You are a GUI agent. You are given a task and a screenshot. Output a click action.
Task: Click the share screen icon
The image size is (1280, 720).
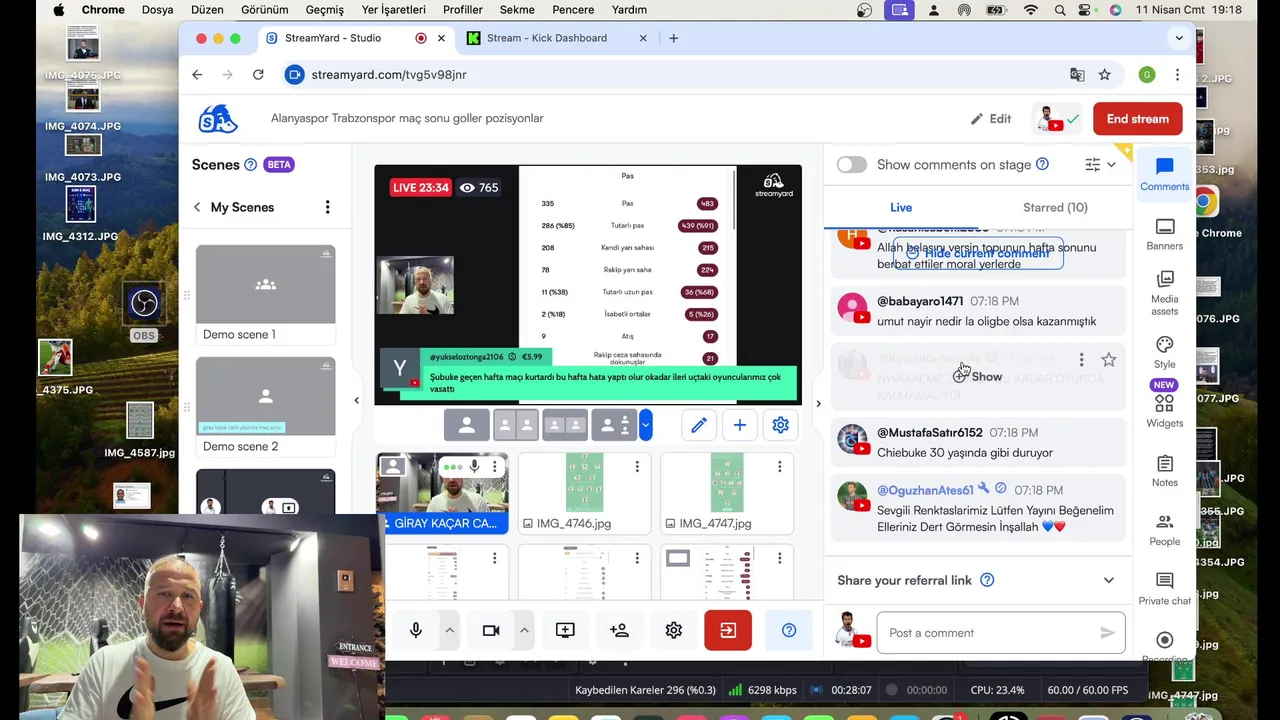point(565,630)
